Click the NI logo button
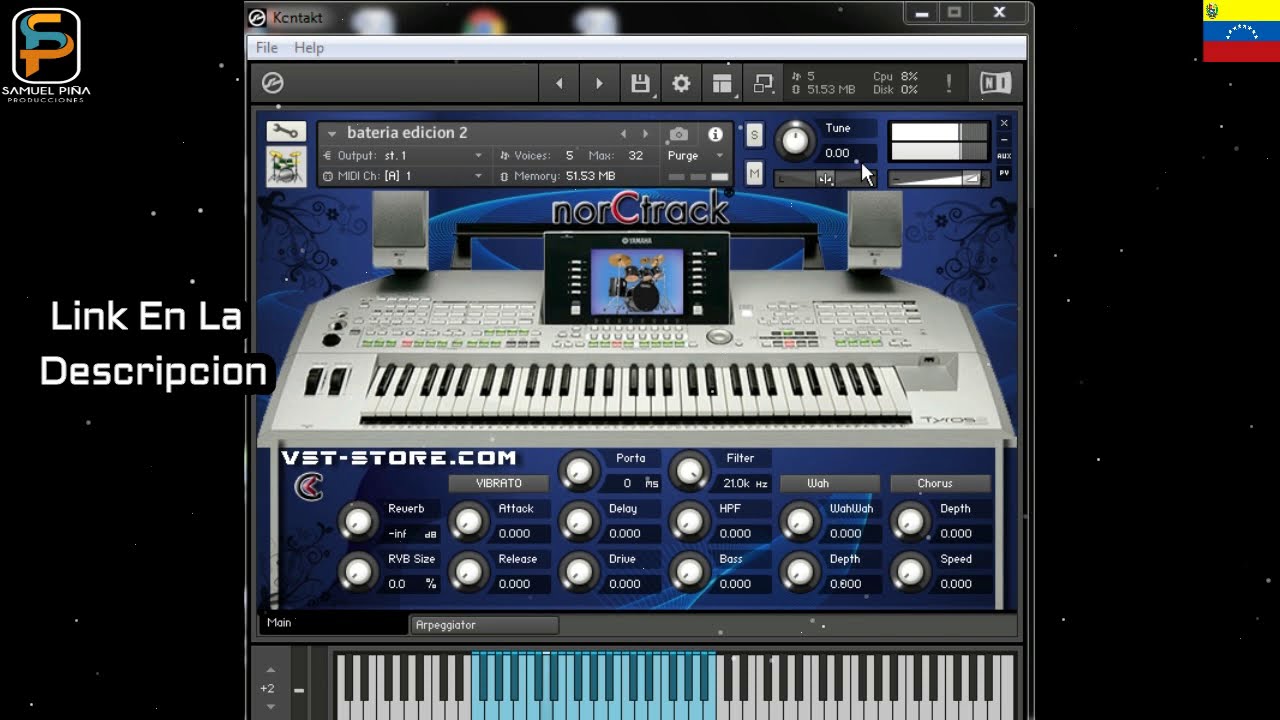The width and height of the screenshot is (1280, 720). point(995,84)
